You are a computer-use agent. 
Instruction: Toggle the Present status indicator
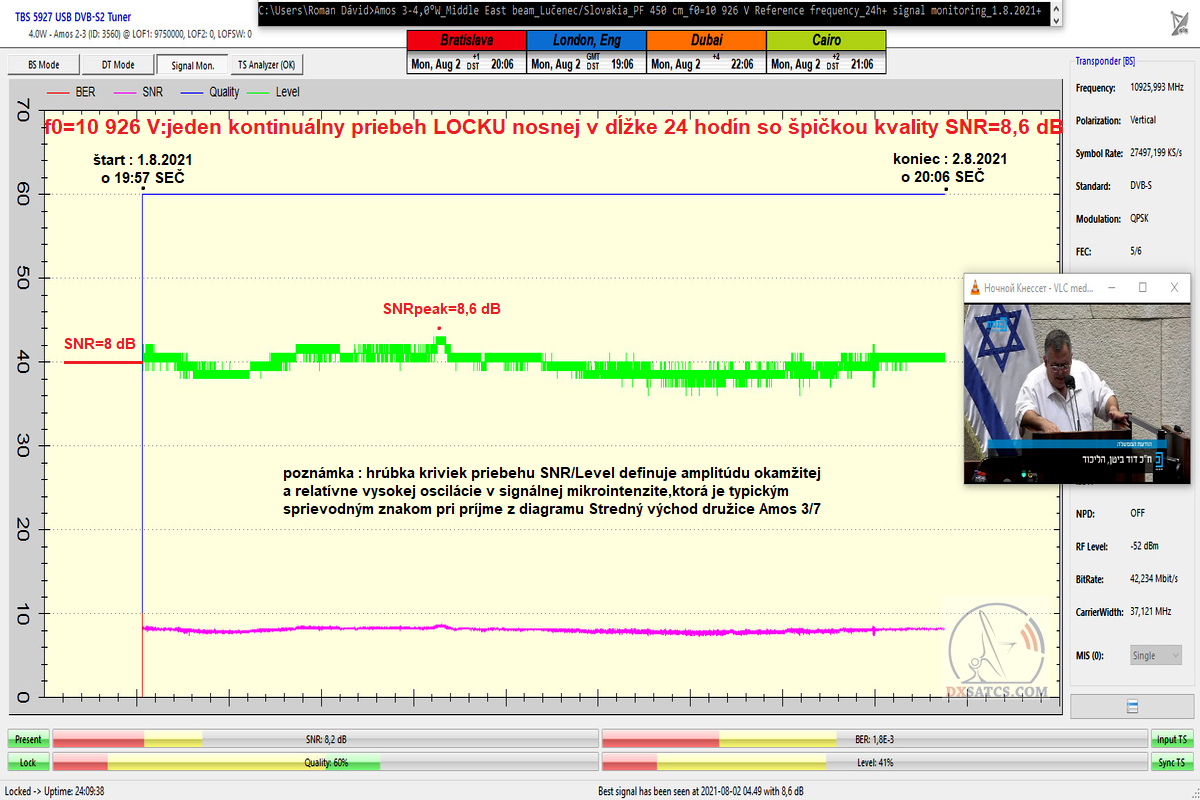28,740
